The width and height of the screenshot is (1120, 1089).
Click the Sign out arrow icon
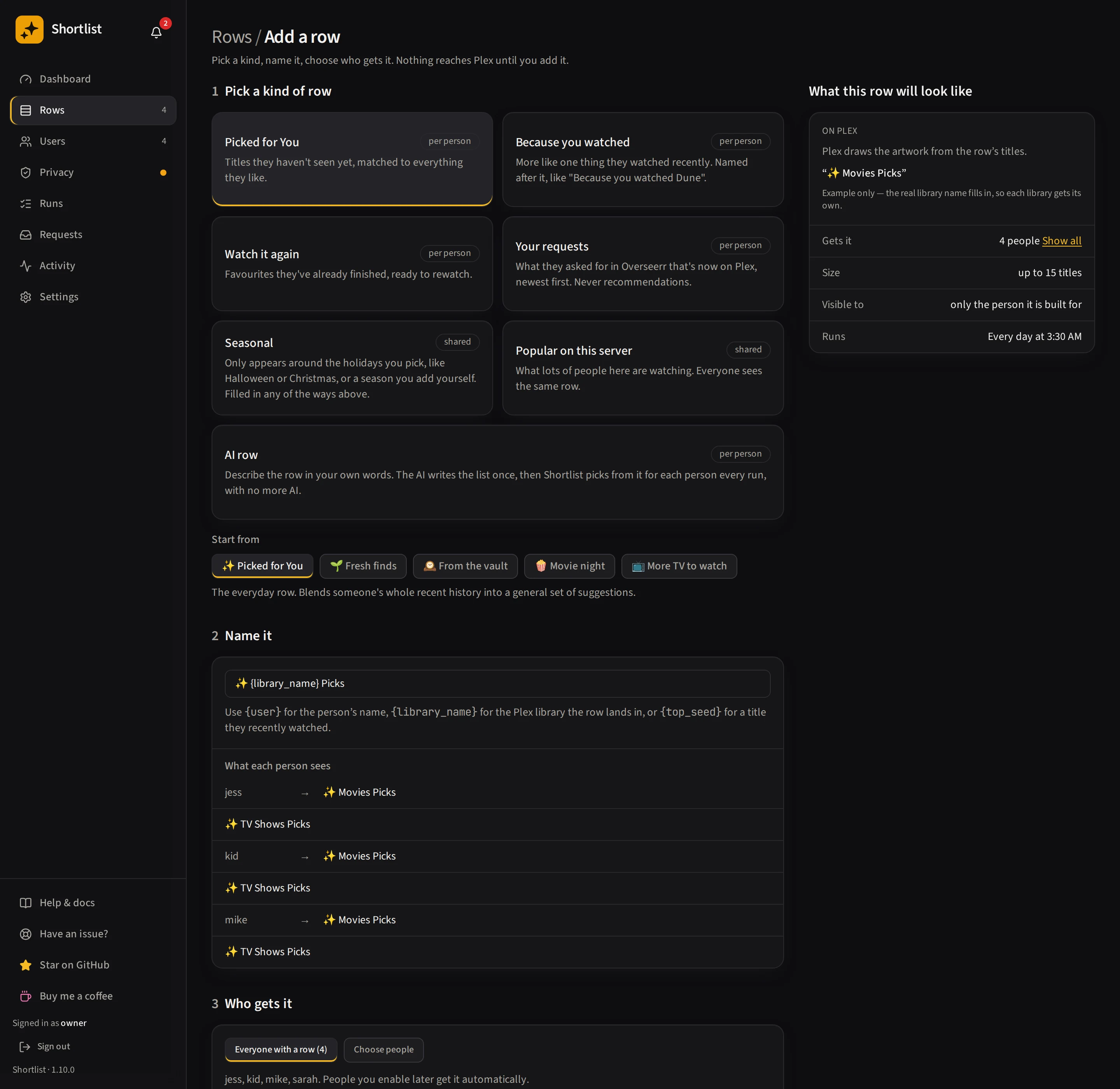click(24, 1046)
